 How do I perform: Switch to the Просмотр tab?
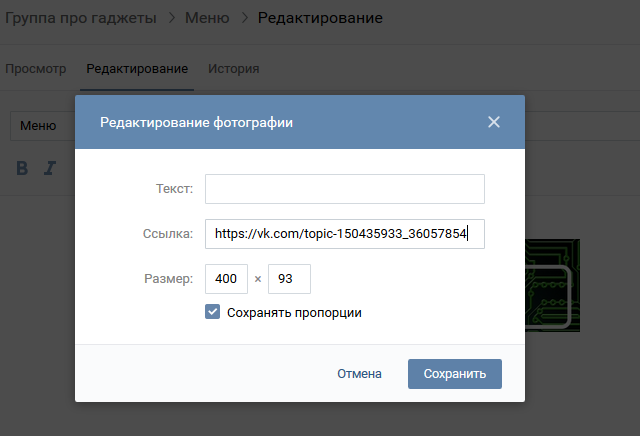[36, 69]
